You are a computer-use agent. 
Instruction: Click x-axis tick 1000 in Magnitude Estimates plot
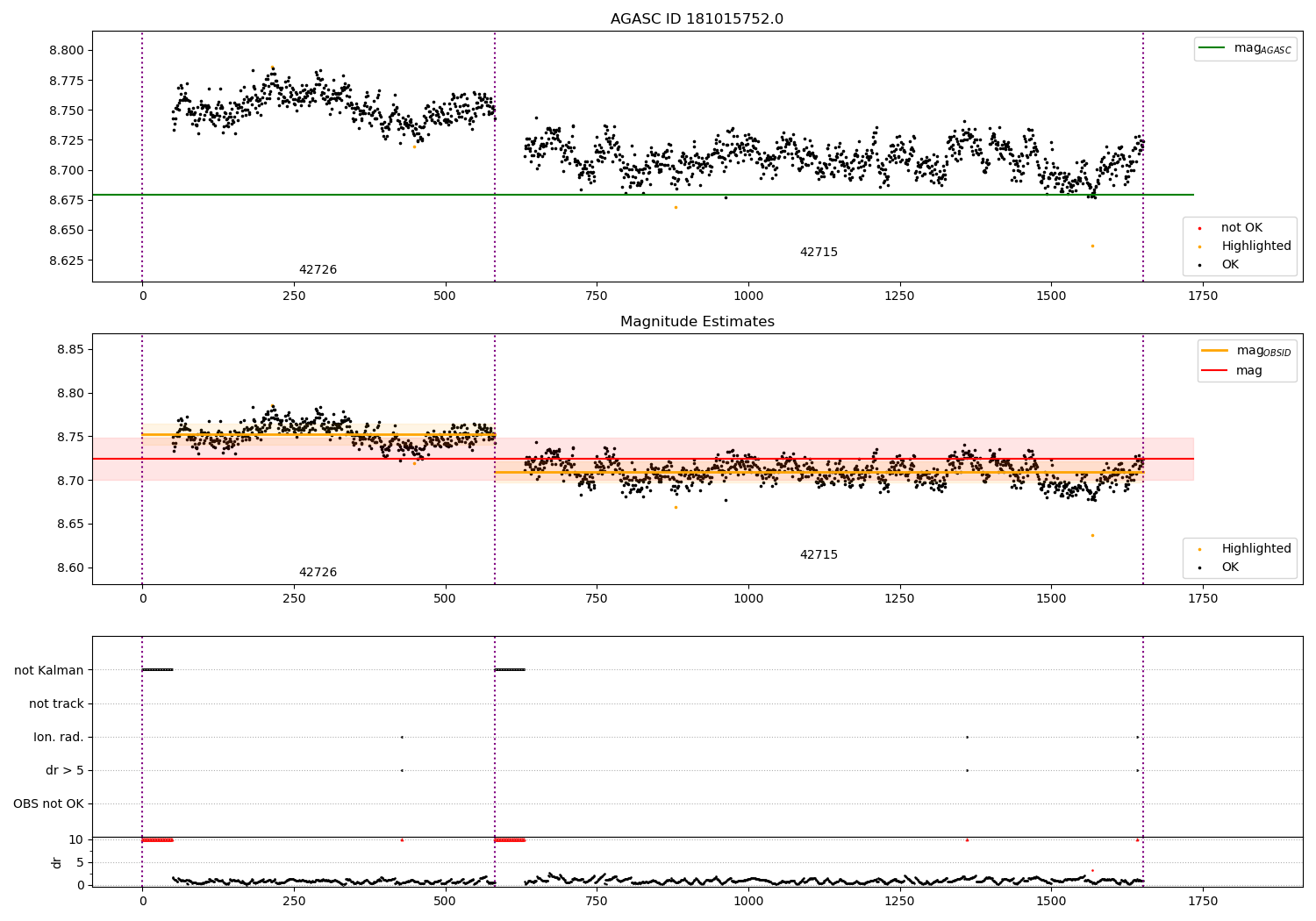(x=748, y=599)
